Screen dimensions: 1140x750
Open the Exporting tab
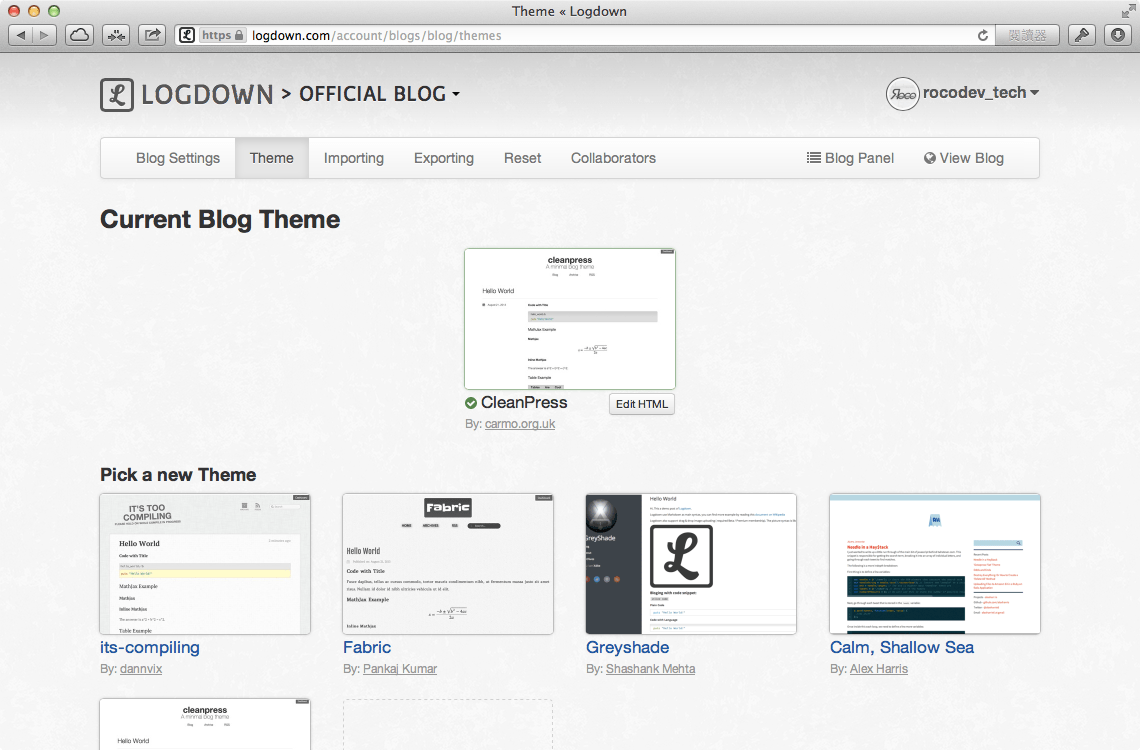click(x=443, y=158)
